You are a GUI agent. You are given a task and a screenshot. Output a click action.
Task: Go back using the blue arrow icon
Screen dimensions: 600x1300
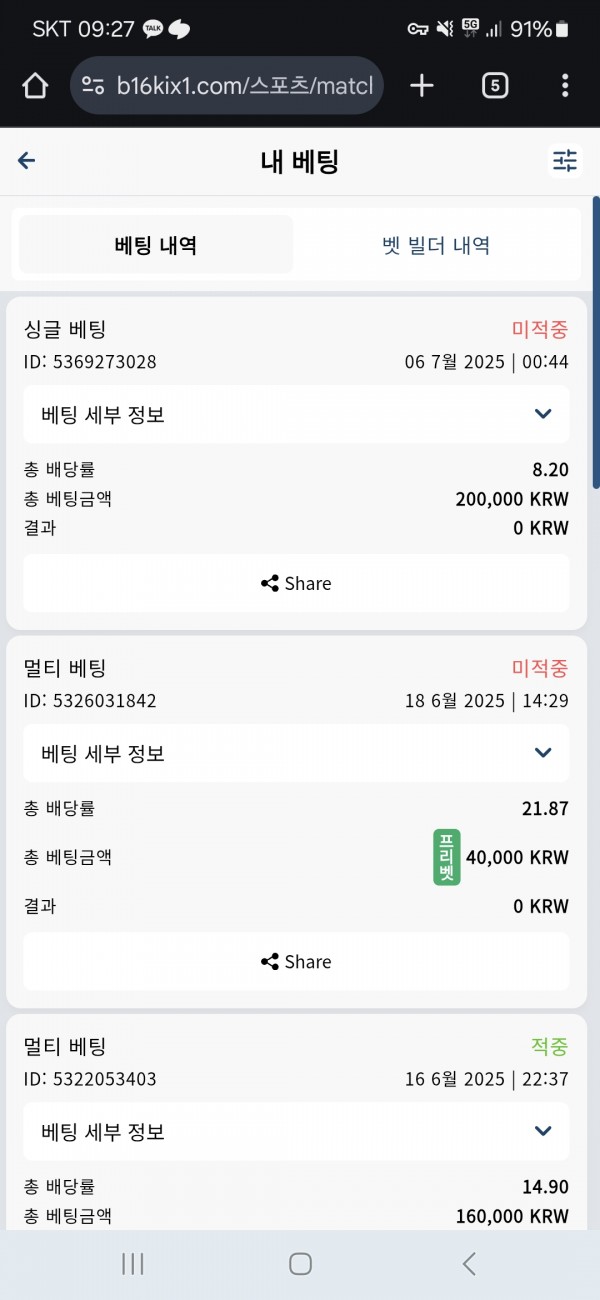coord(27,161)
